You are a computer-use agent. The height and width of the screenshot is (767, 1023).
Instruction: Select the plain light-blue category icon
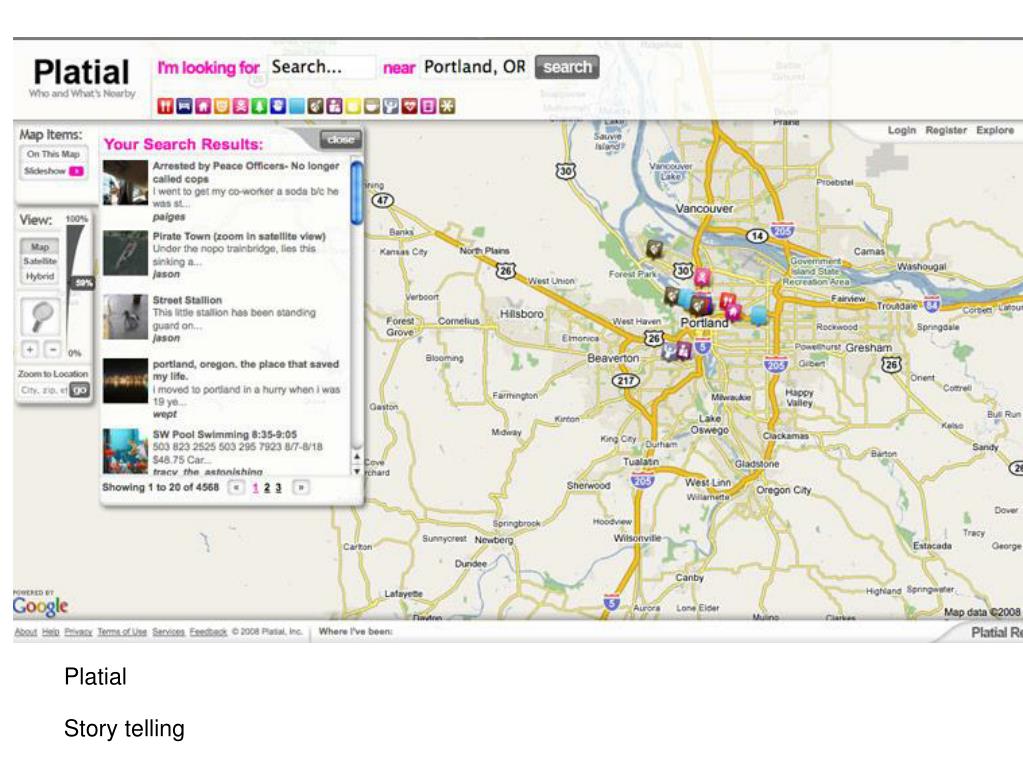pyautogui.click(x=297, y=106)
